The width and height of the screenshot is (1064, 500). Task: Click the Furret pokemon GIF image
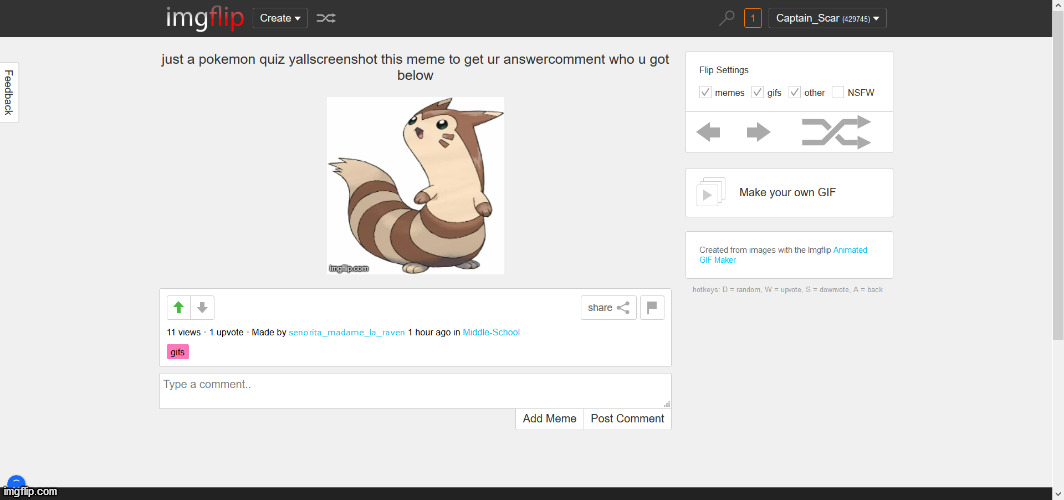click(x=415, y=185)
